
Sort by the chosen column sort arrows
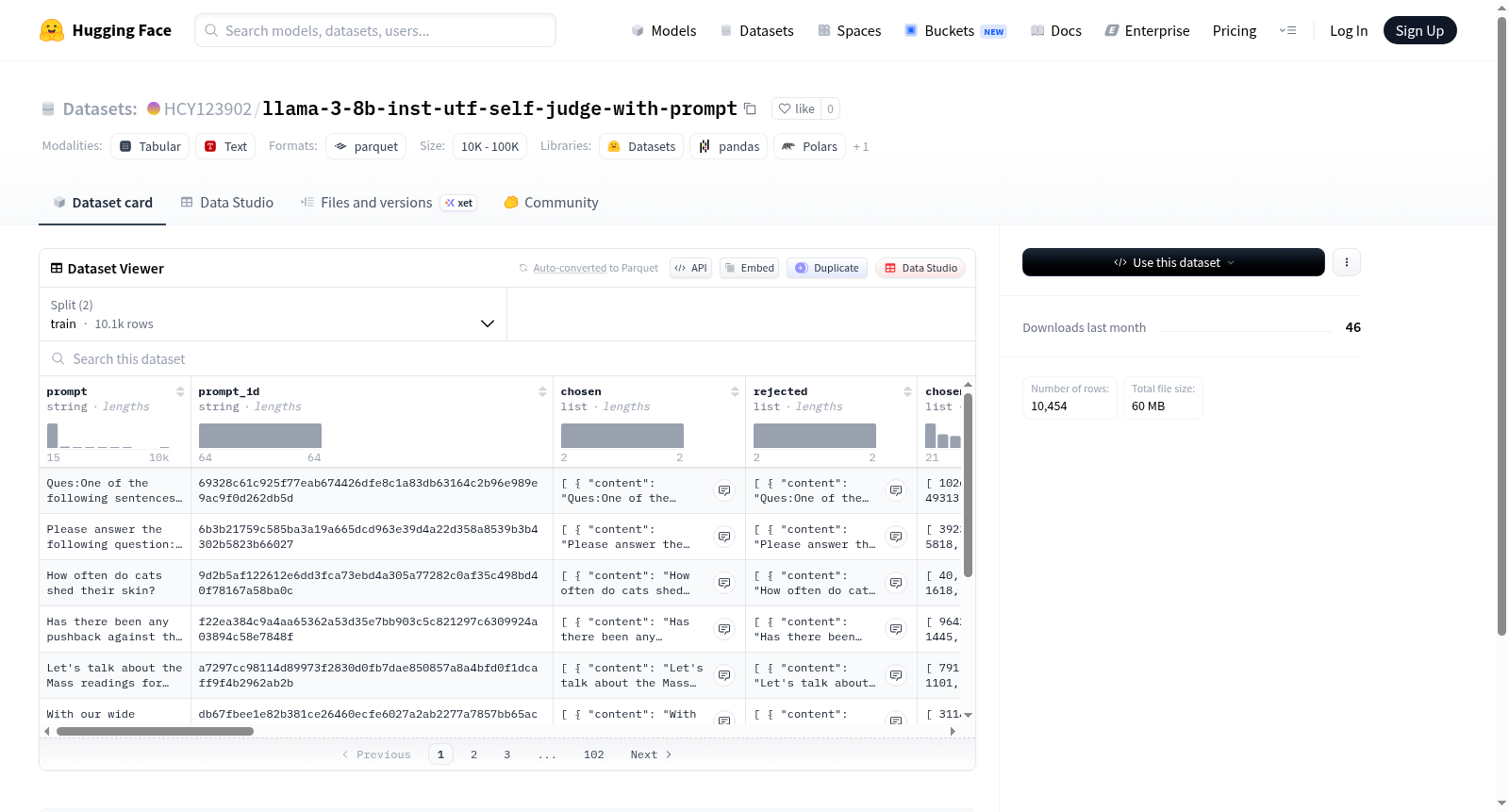coord(735,391)
